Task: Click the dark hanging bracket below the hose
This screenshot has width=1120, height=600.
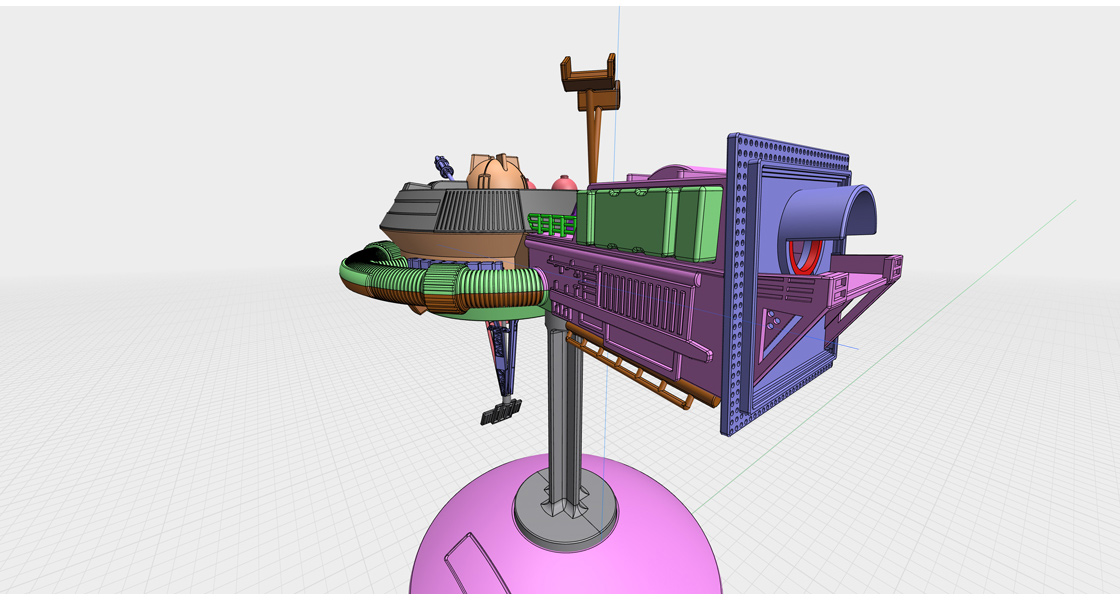Action: click(x=501, y=411)
